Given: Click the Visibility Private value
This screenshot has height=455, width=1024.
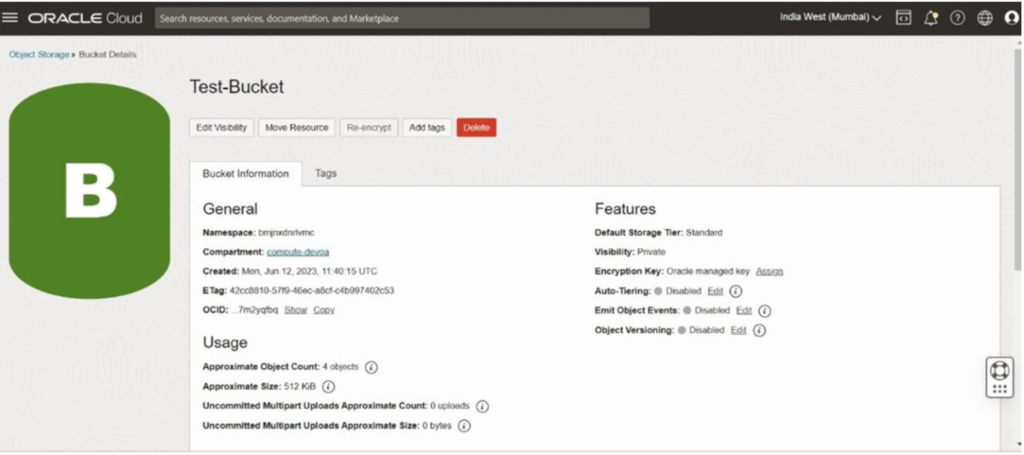Looking at the screenshot, I should pyautogui.click(x=651, y=252).
